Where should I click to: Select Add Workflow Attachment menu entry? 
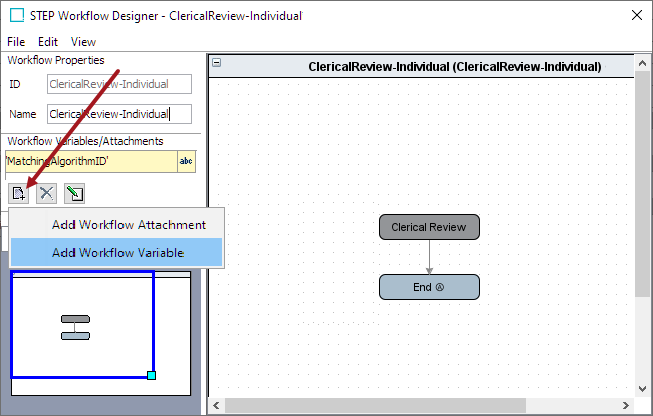pos(128,225)
